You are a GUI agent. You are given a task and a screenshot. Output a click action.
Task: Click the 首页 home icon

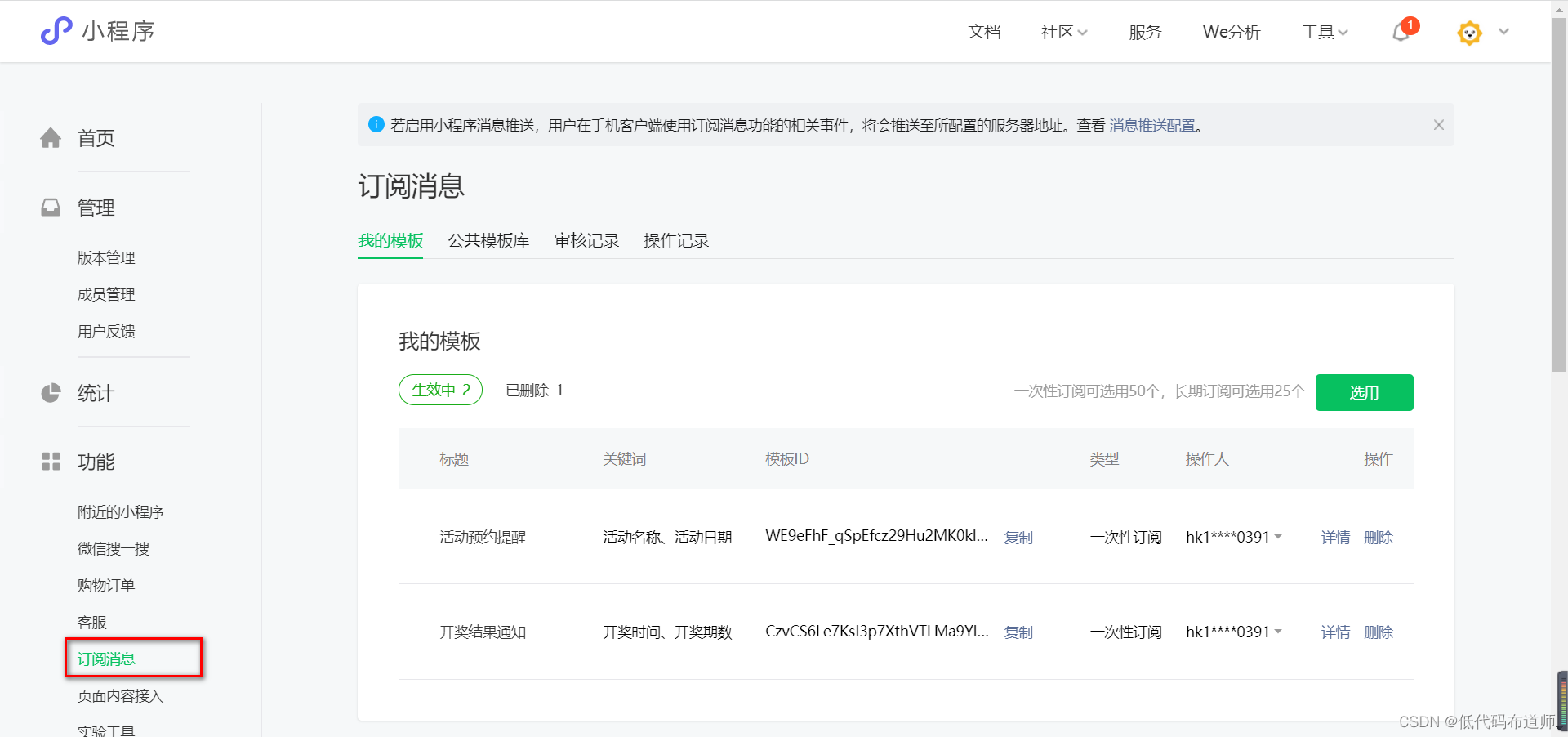coord(51,138)
